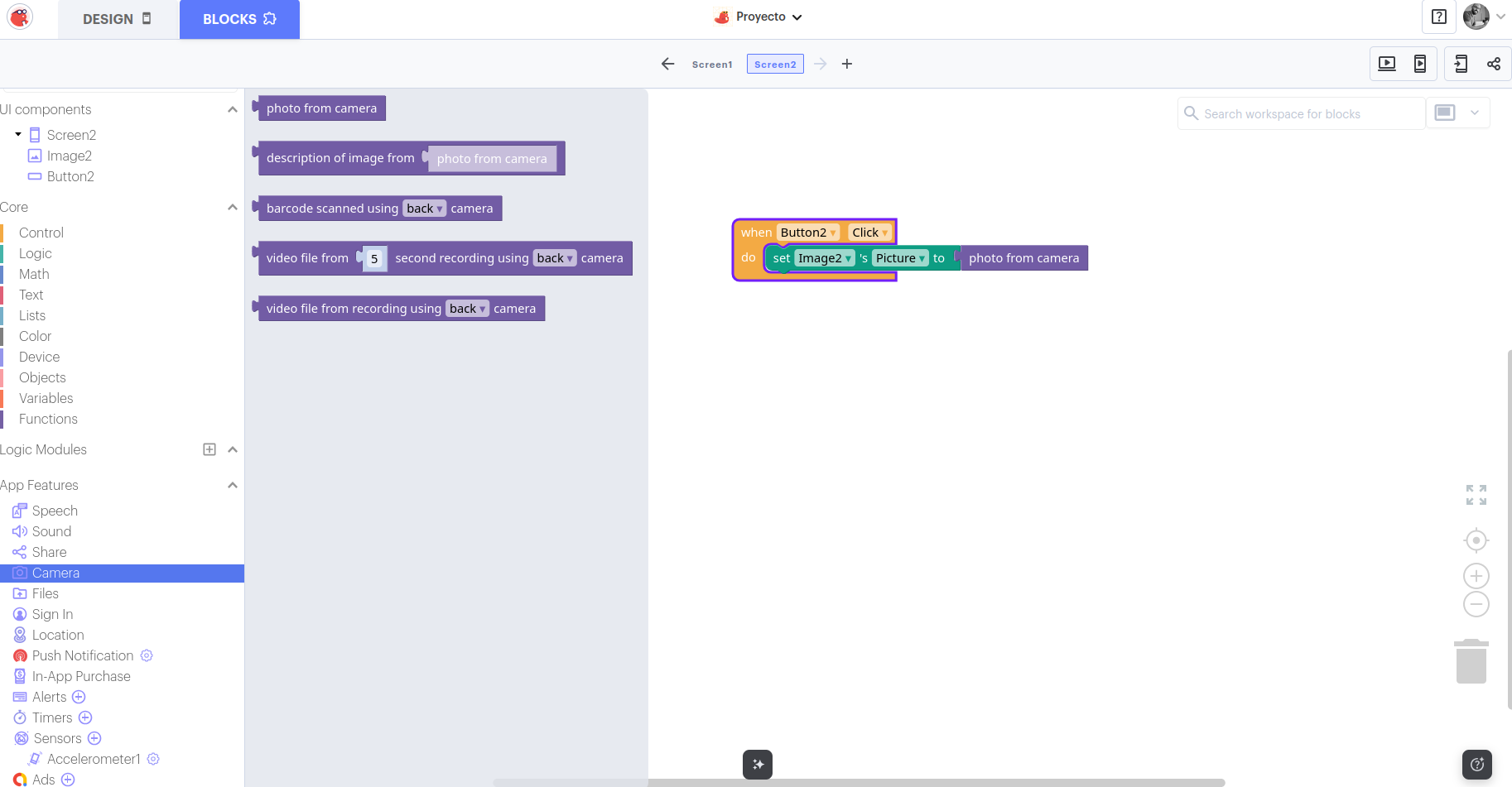This screenshot has height=787, width=1512.
Task: Collapse the UI components section
Action: tap(233, 110)
